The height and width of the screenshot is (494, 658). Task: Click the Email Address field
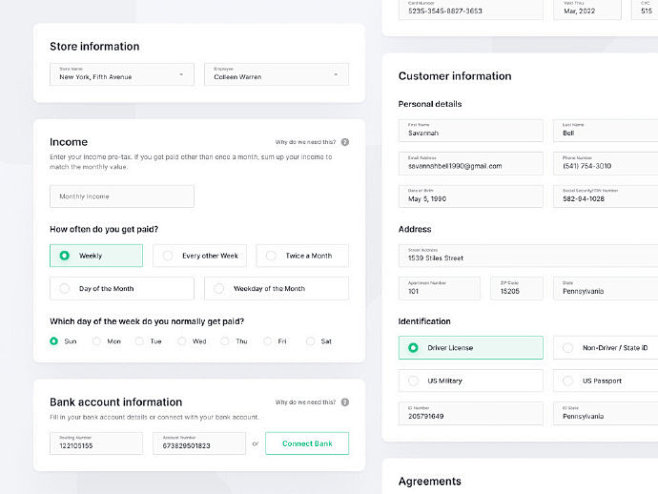point(470,163)
